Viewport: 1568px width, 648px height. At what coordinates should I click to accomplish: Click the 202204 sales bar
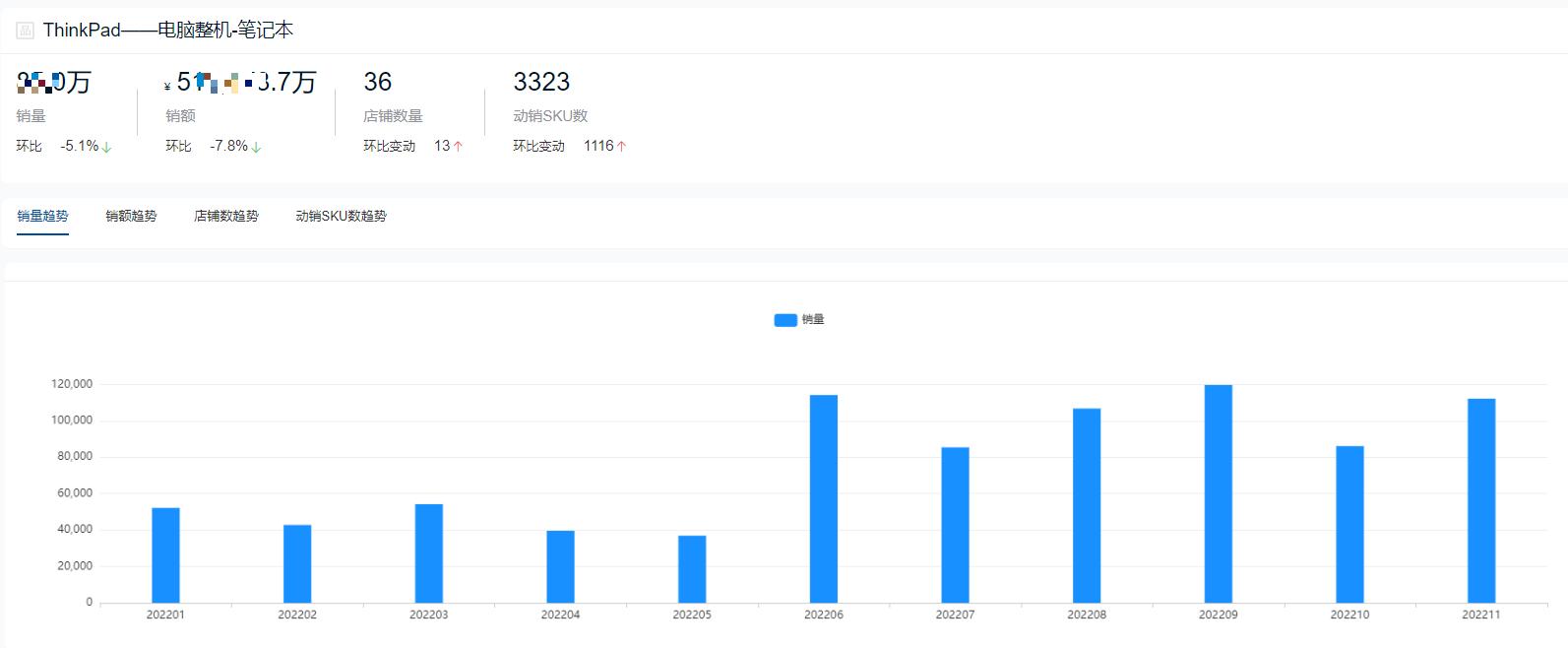tap(560, 567)
